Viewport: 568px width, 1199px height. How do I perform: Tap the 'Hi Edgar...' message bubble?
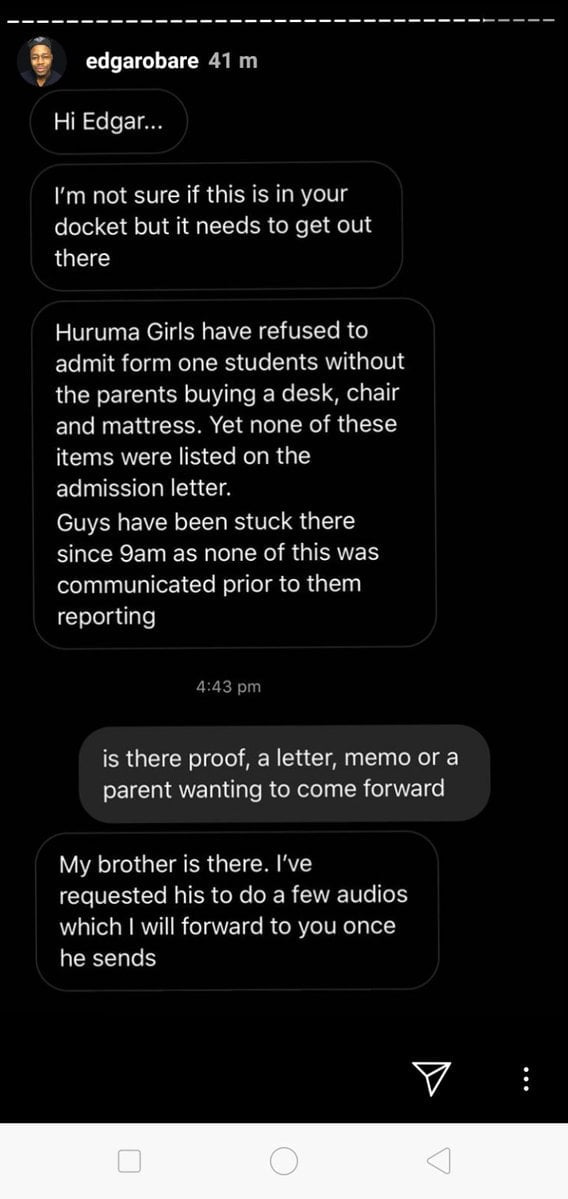pos(108,122)
